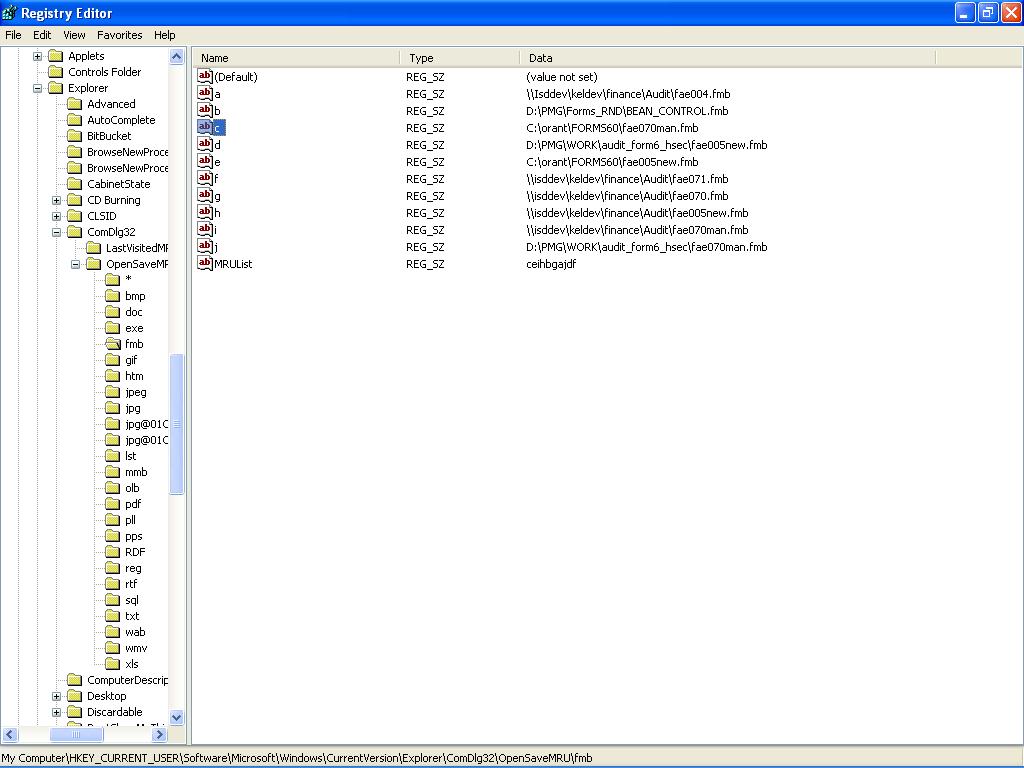This screenshot has width=1024, height=768.
Task: Expand the Desktop registry key
Action: coord(57,696)
